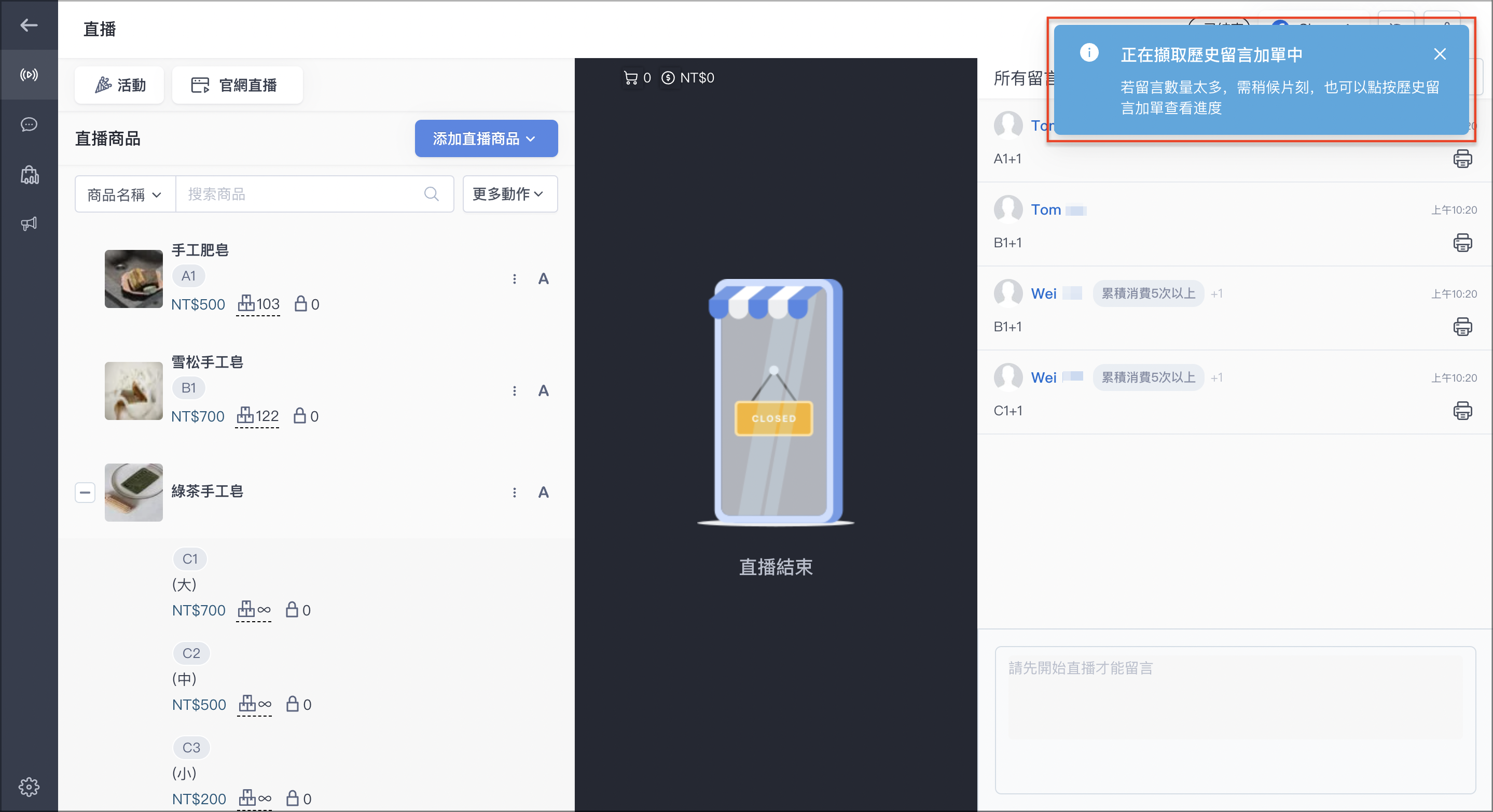Close the 正在擷取歷史留言加單中 notification
The width and height of the screenshot is (1493, 812).
1440,54
